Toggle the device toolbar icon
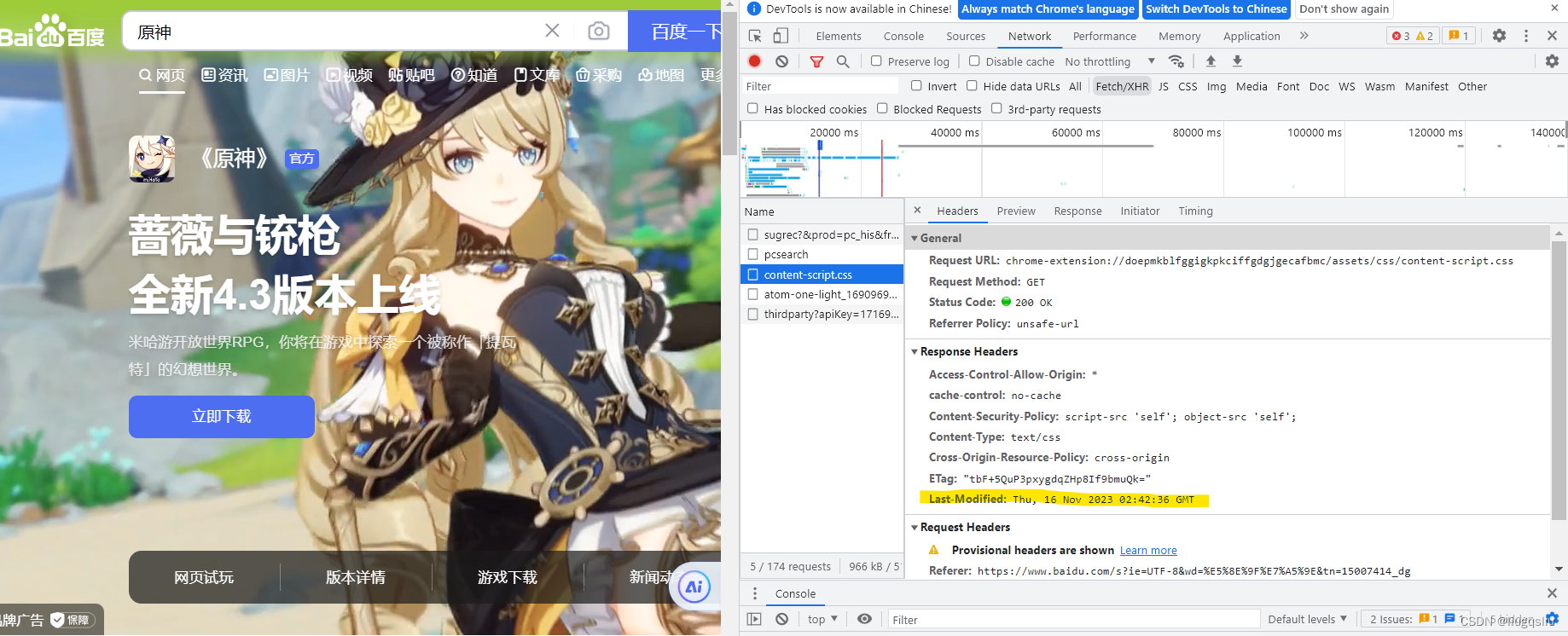The width and height of the screenshot is (1568, 636). (781, 36)
